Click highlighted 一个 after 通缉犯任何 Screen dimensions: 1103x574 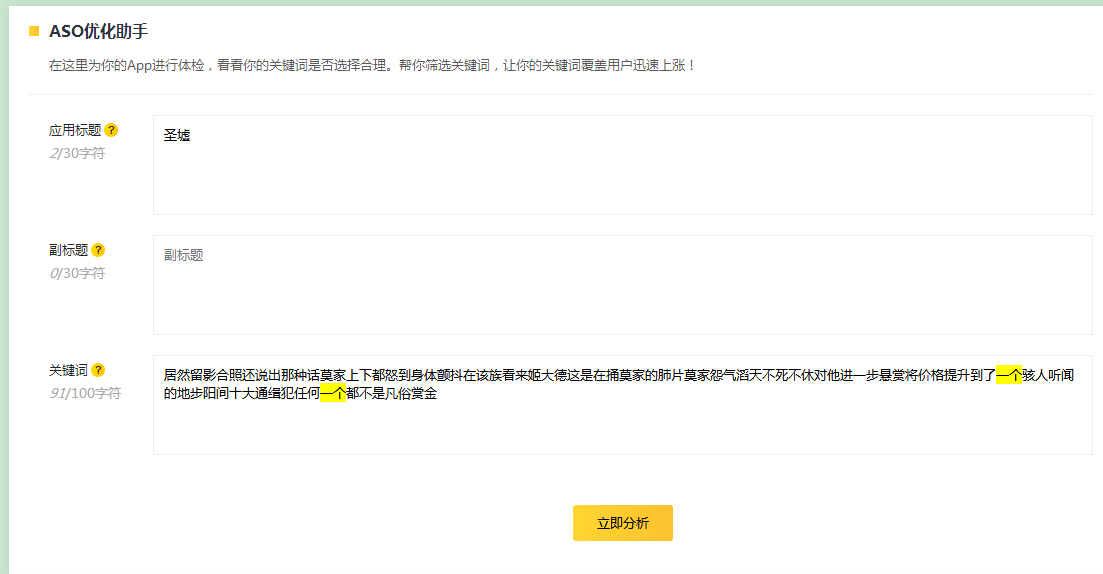click(x=332, y=394)
